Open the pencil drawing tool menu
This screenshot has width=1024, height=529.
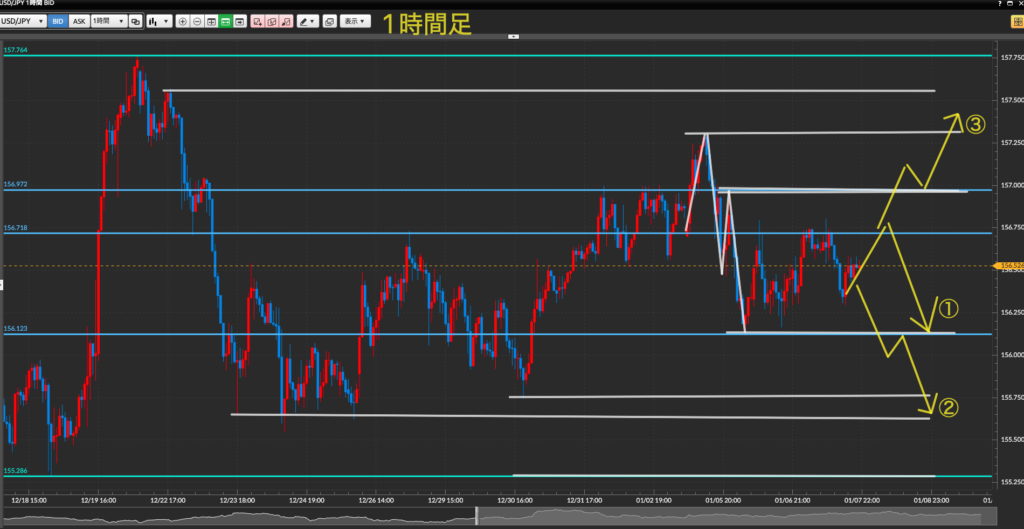pos(308,21)
